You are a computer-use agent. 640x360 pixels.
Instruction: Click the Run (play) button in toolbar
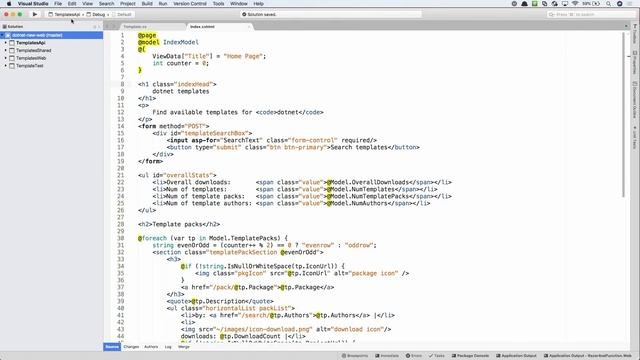35,14
